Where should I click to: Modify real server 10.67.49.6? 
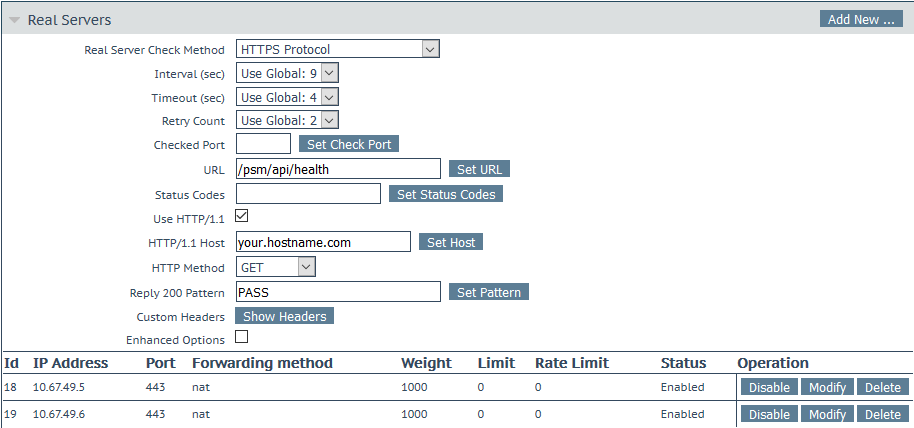[x=827, y=414]
